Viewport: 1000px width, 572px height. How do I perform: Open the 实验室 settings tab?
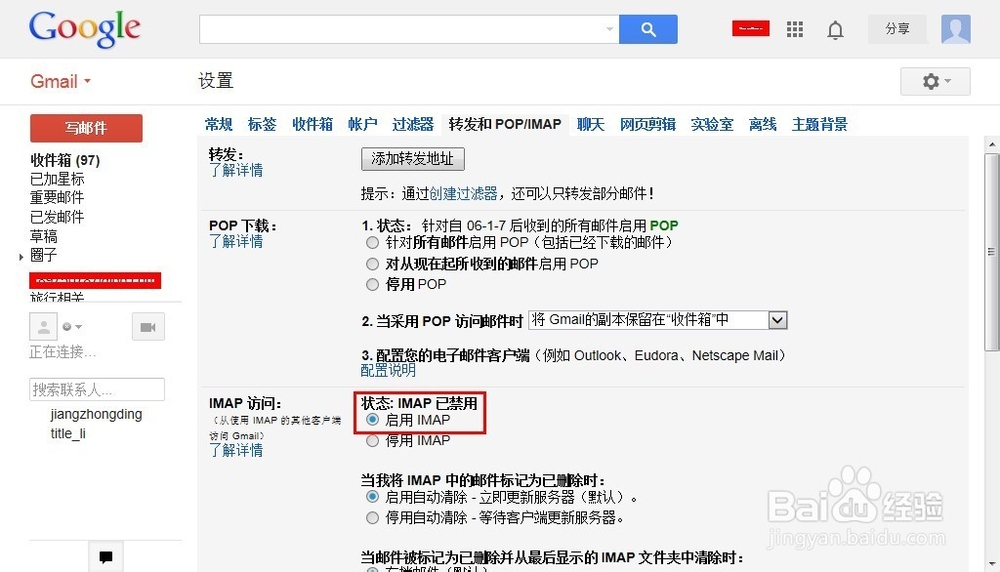[712, 124]
